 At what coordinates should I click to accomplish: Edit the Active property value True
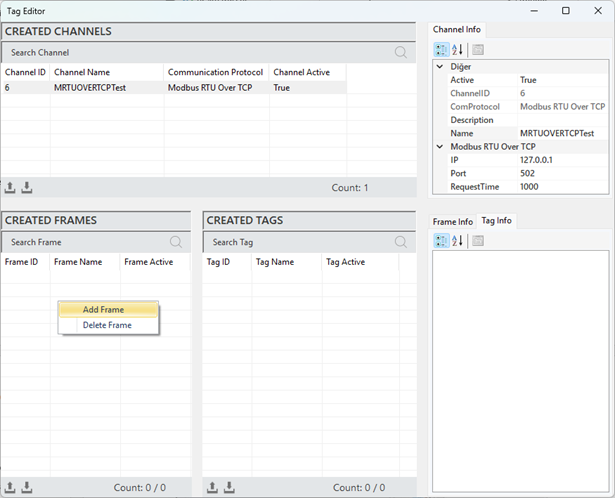click(x=562, y=80)
